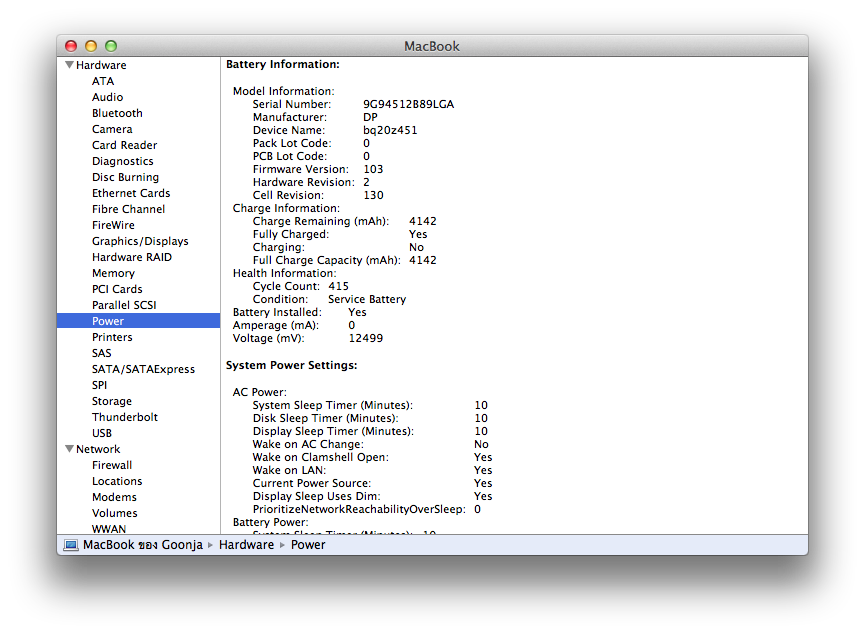
Task: Check the Camera information entry
Action: [112, 129]
